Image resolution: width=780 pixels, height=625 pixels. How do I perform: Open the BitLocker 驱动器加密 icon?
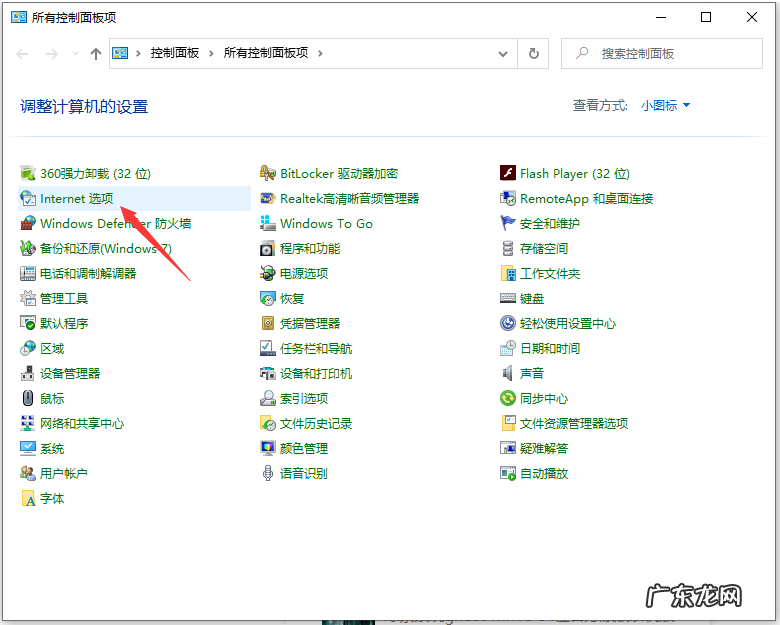click(268, 174)
